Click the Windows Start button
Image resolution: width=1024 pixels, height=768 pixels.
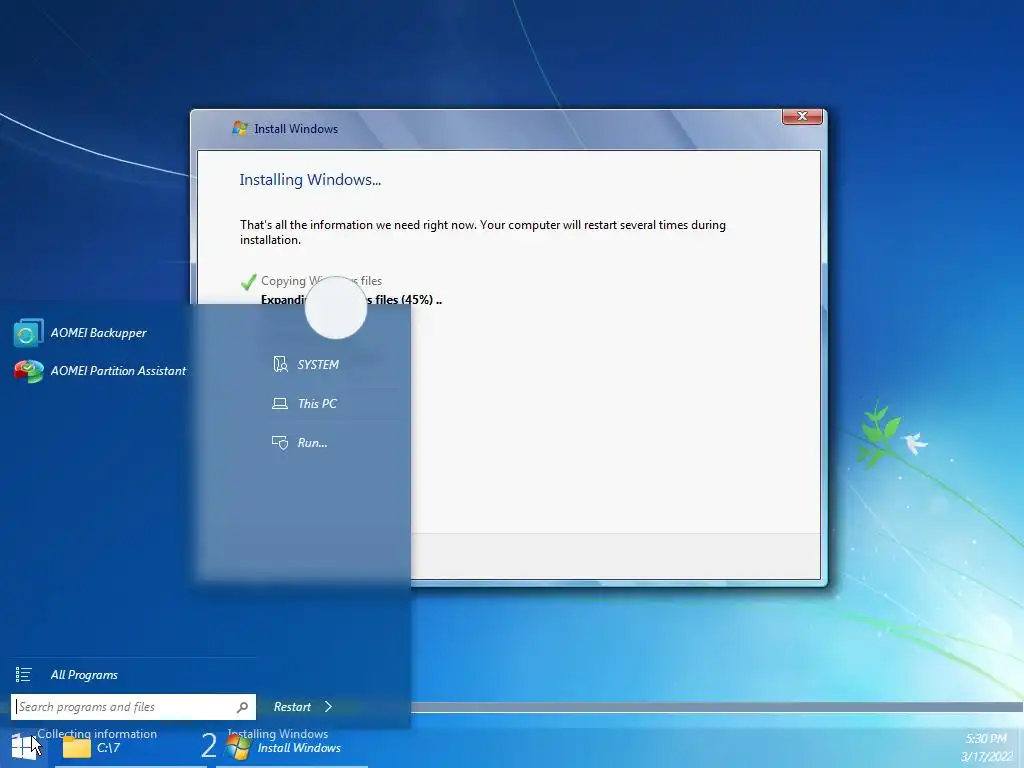(24, 747)
